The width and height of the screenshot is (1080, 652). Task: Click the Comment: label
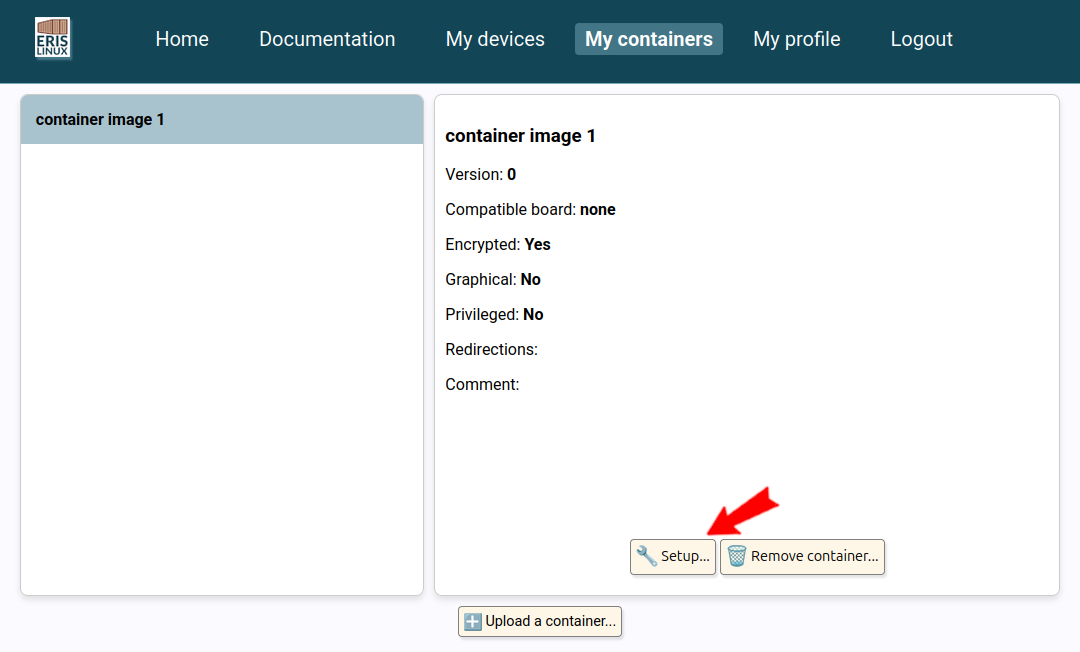[x=482, y=385]
